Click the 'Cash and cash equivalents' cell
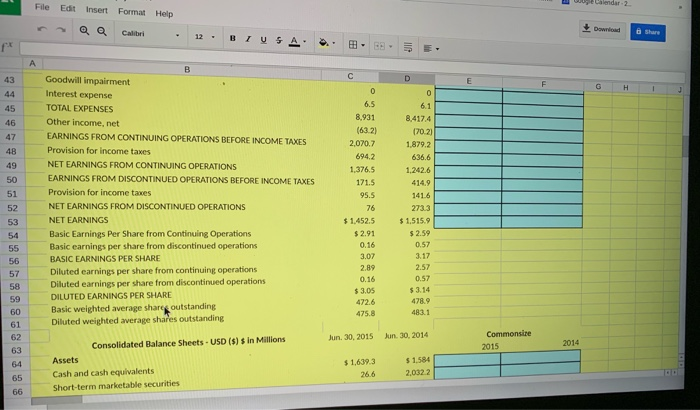The image size is (700, 410). (x=103, y=372)
